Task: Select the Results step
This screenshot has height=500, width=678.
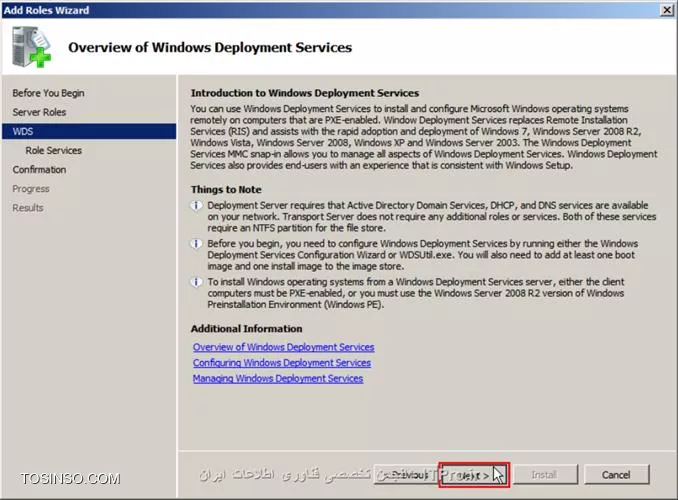Action: 28,208
